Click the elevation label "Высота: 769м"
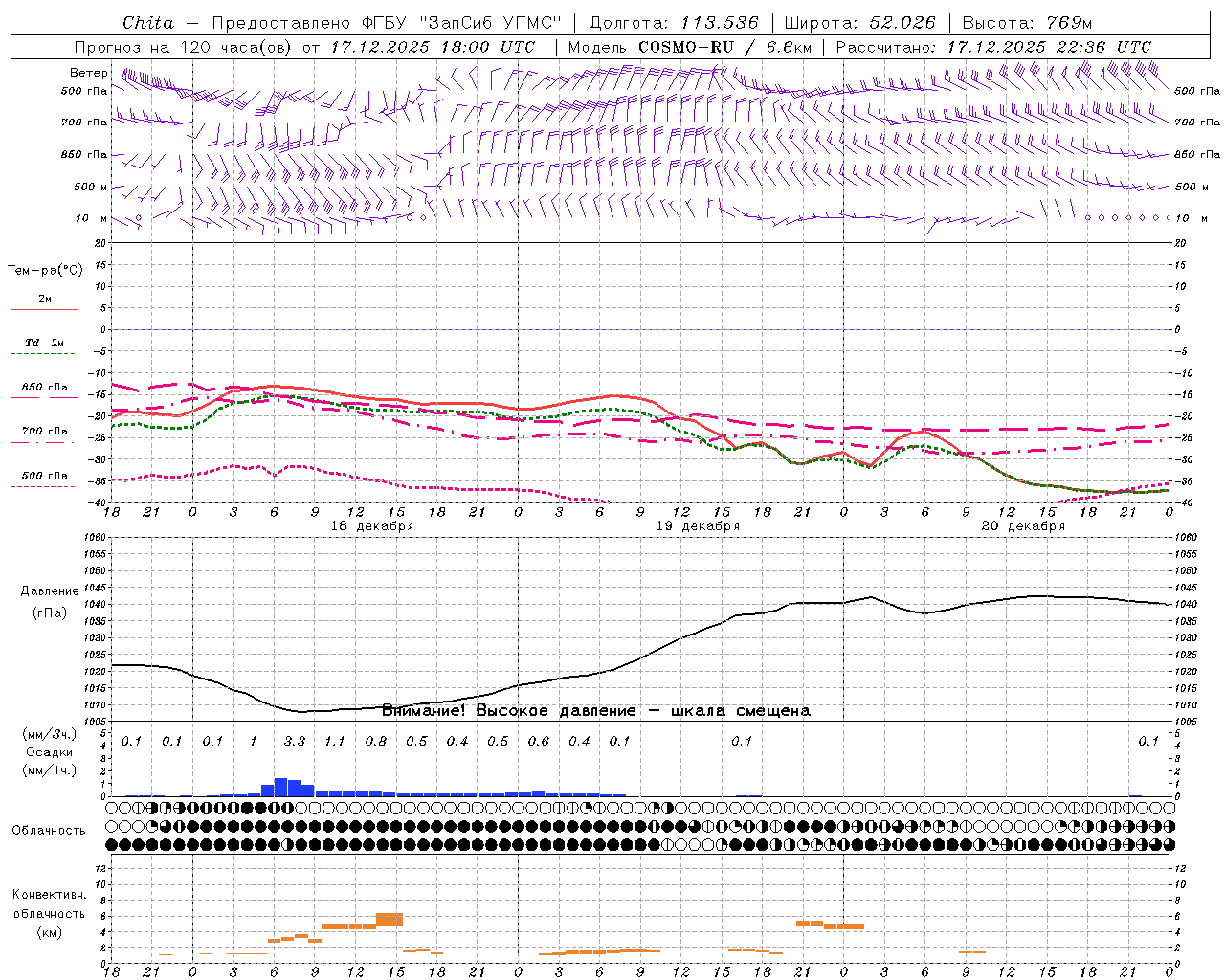1225x980 pixels. pyautogui.click(x=1027, y=23)
